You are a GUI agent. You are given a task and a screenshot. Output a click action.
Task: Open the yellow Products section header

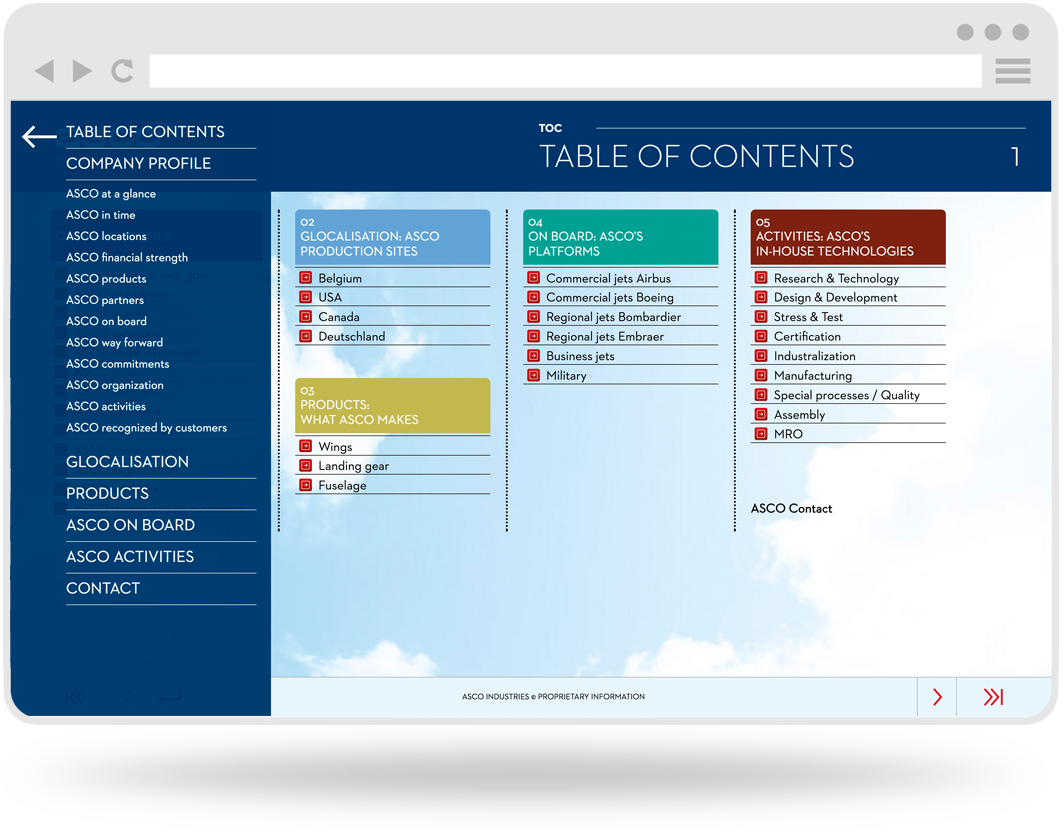pyautogui.click(x=392, y=406)
